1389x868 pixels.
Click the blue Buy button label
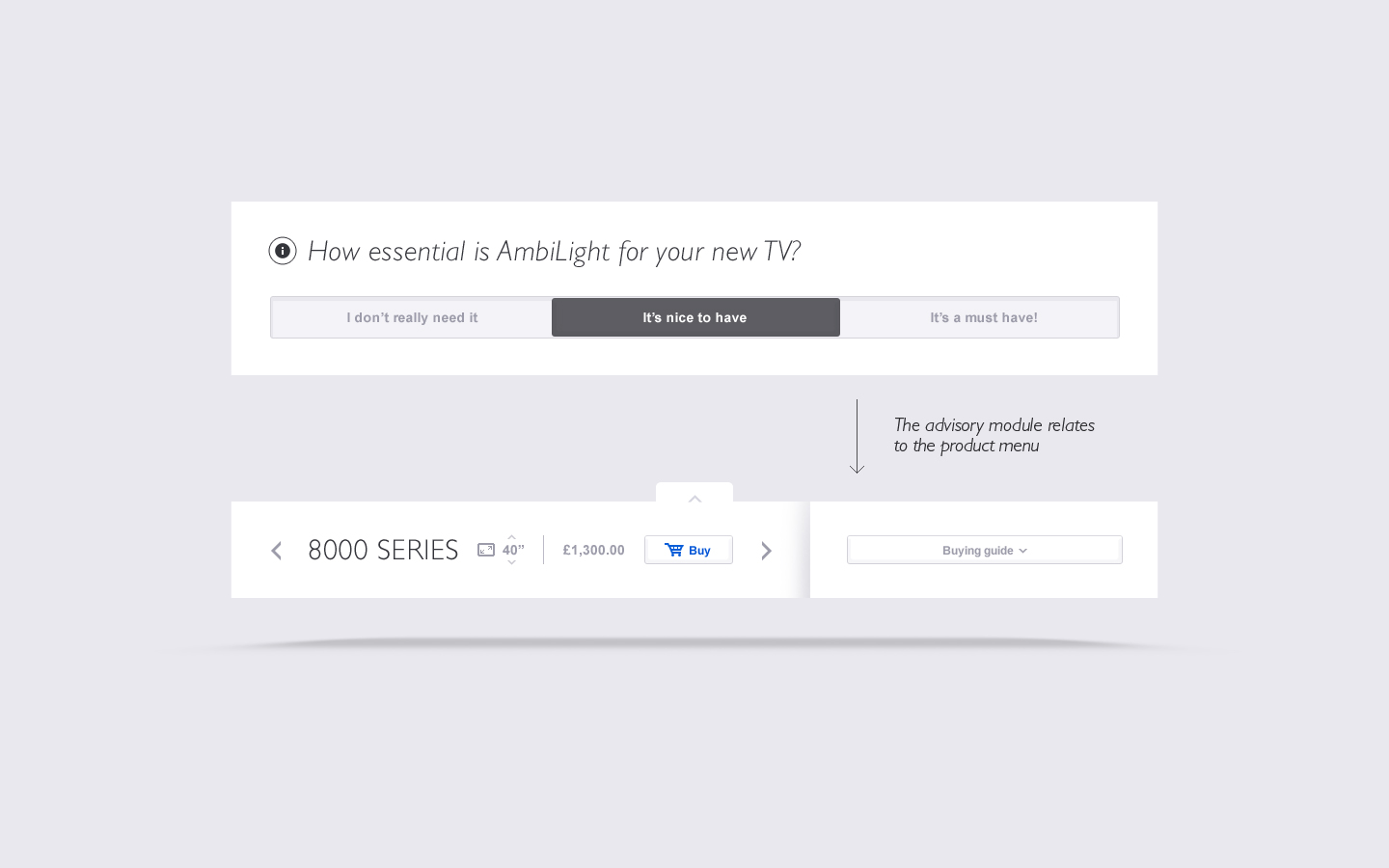click(x=699, y=551)
